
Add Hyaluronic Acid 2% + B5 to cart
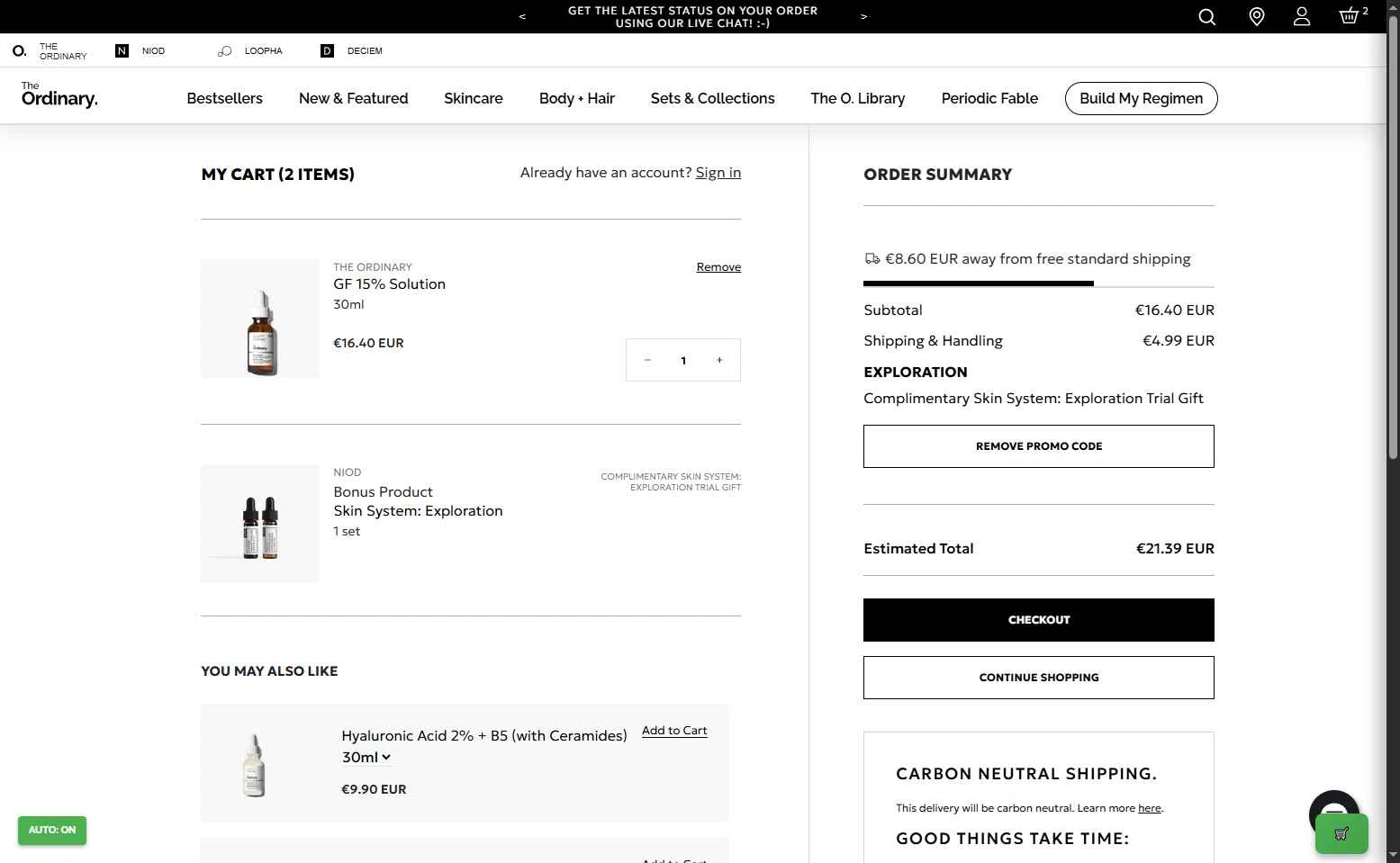point(674,731)
